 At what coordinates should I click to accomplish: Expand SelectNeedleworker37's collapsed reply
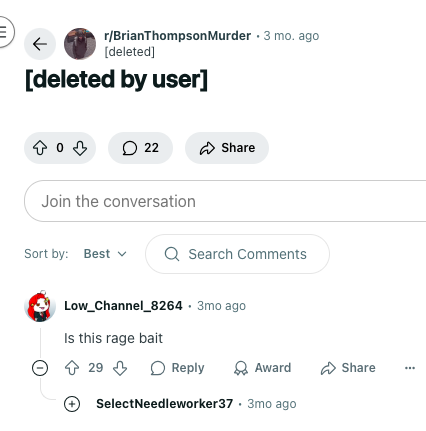72,404
